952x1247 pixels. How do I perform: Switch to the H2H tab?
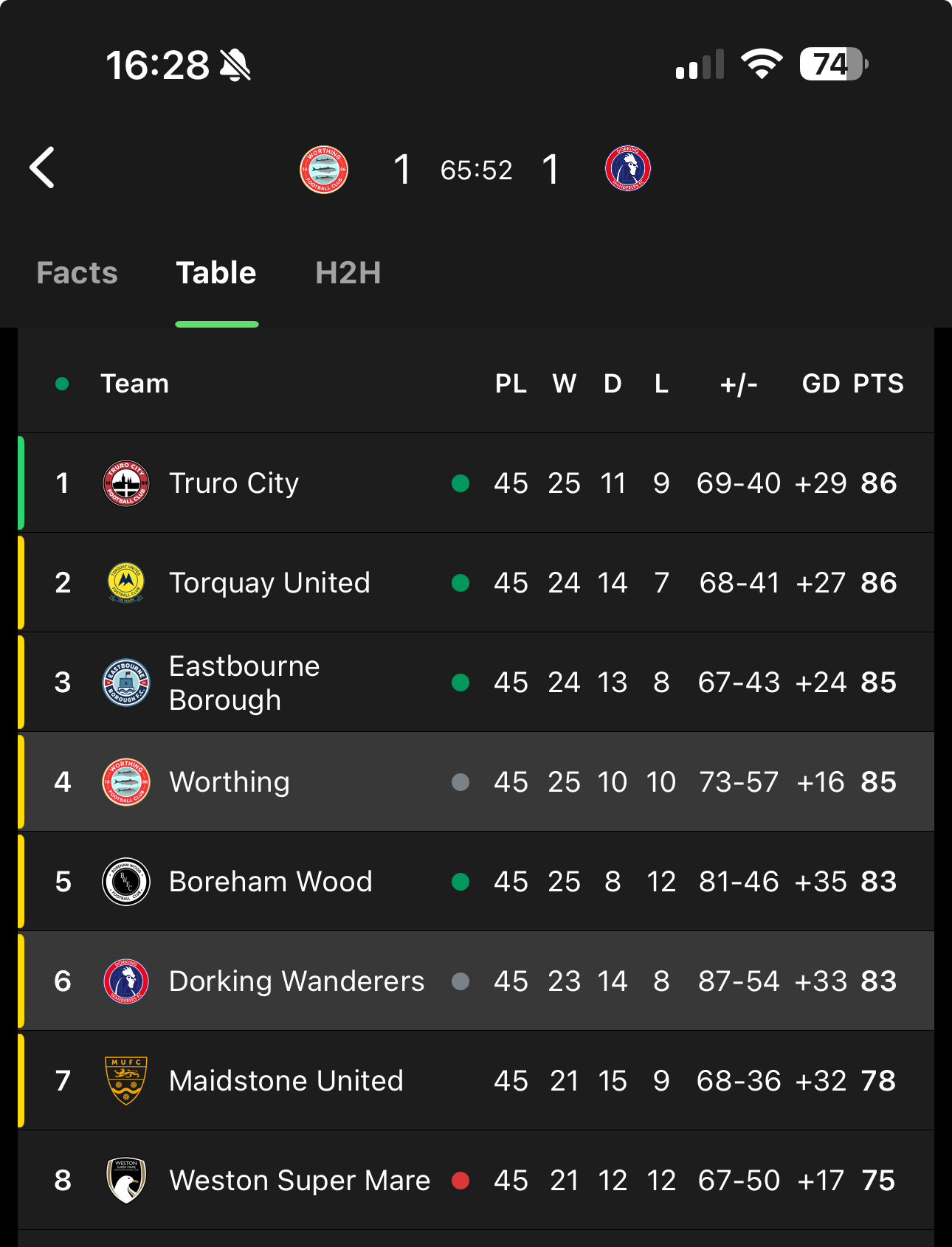(348, 273)
